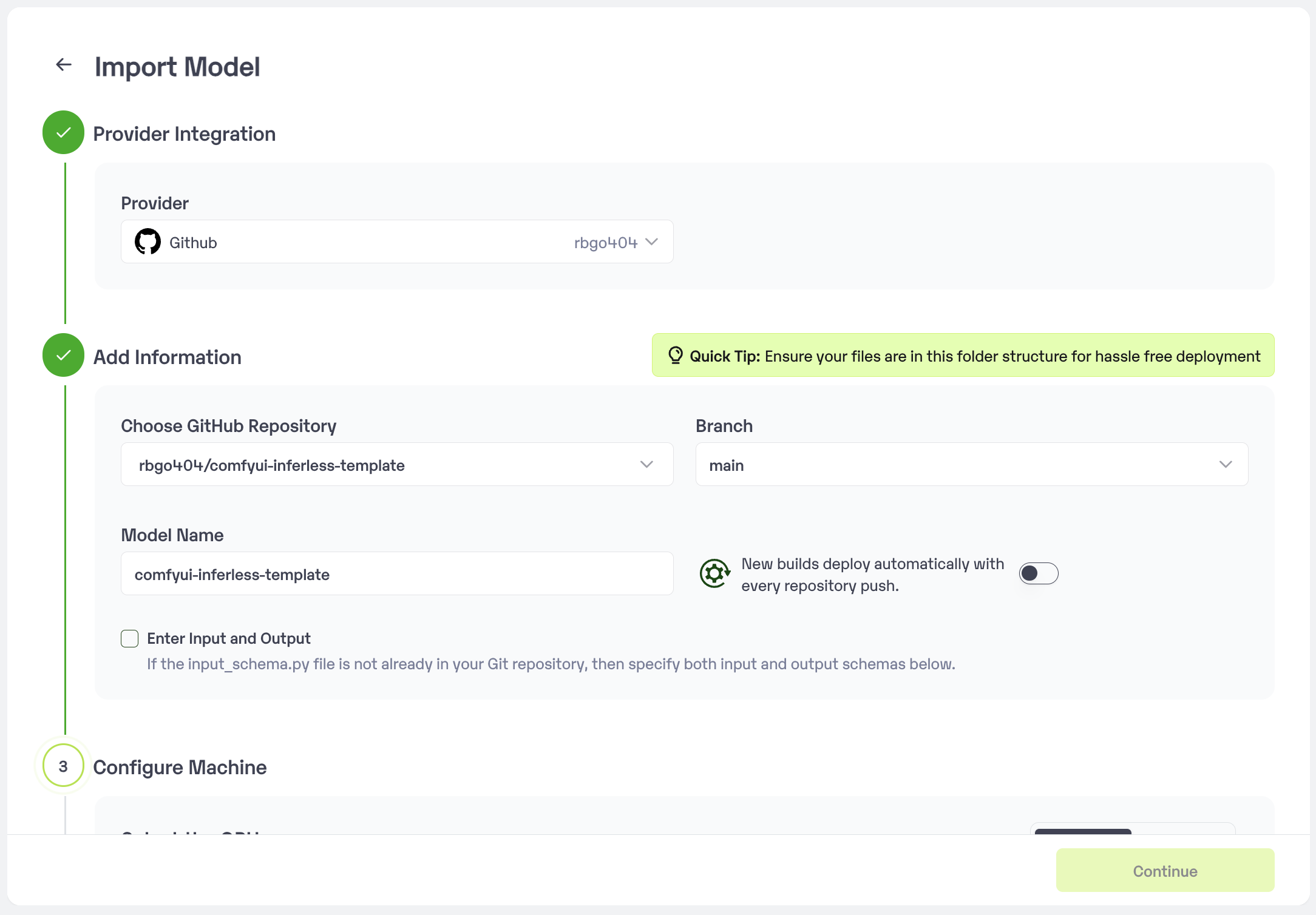Click the Provider Integration step heading
Image resolution: width=1316 pixels, height=915 pixels.
pos(184,134)
